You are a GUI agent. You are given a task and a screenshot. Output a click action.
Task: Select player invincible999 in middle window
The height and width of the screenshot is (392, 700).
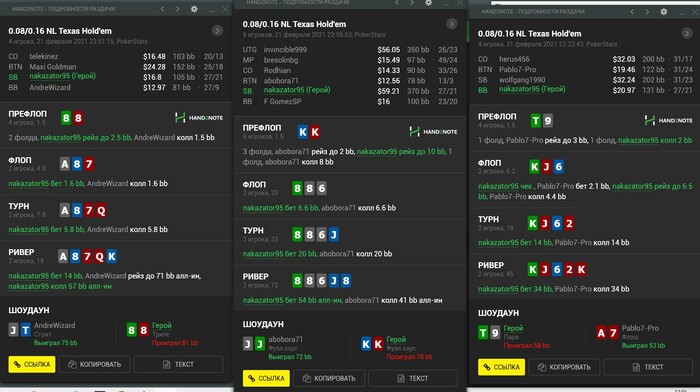pos(285,50)
